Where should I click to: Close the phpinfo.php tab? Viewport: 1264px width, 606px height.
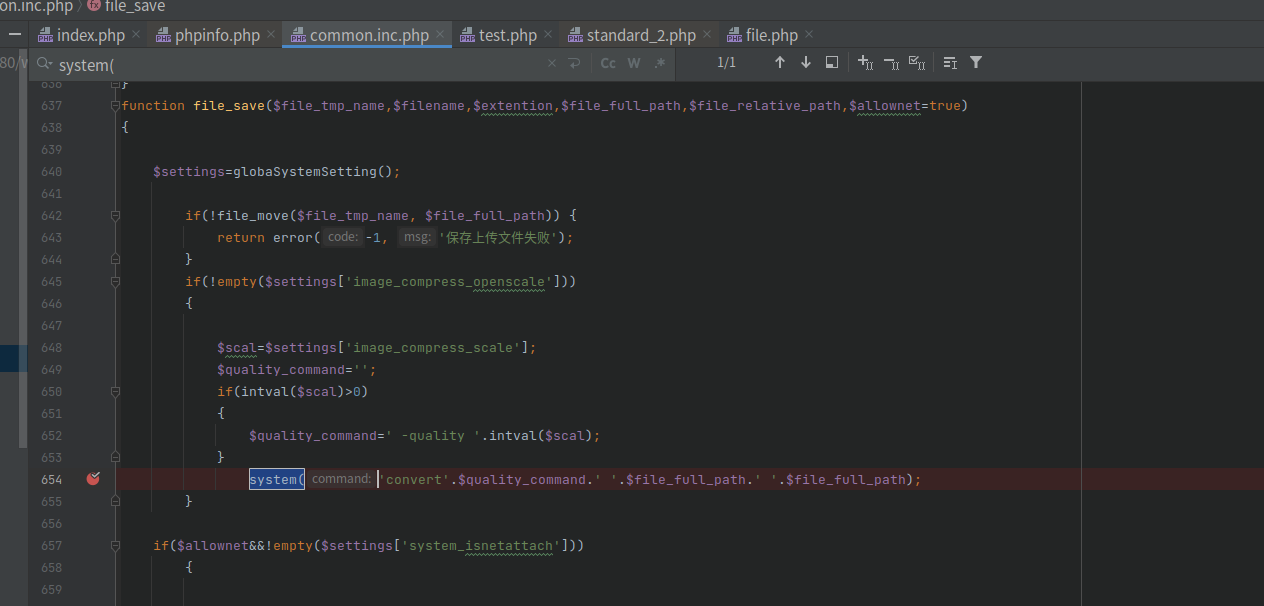[271, 35]
